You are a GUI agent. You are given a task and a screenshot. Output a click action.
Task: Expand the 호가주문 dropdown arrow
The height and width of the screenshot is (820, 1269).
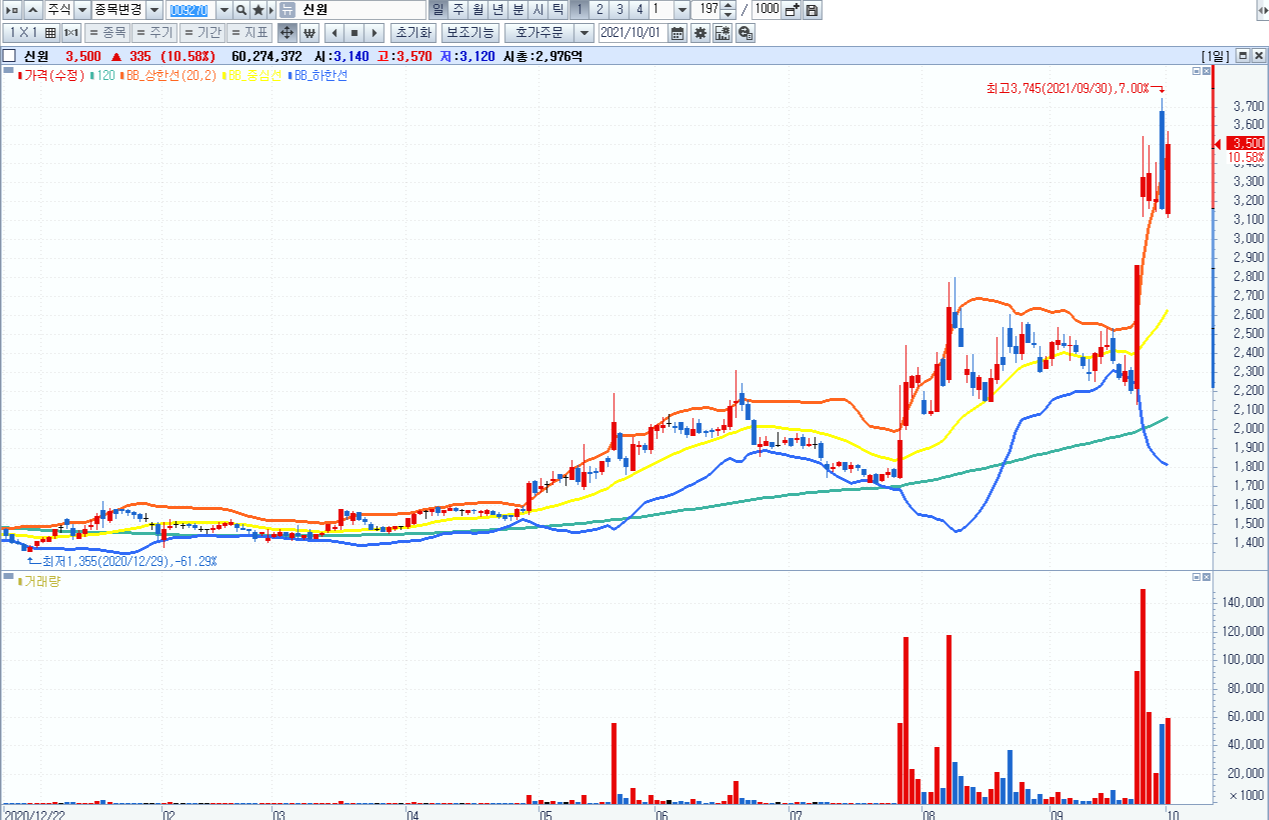tap(584, 32)
